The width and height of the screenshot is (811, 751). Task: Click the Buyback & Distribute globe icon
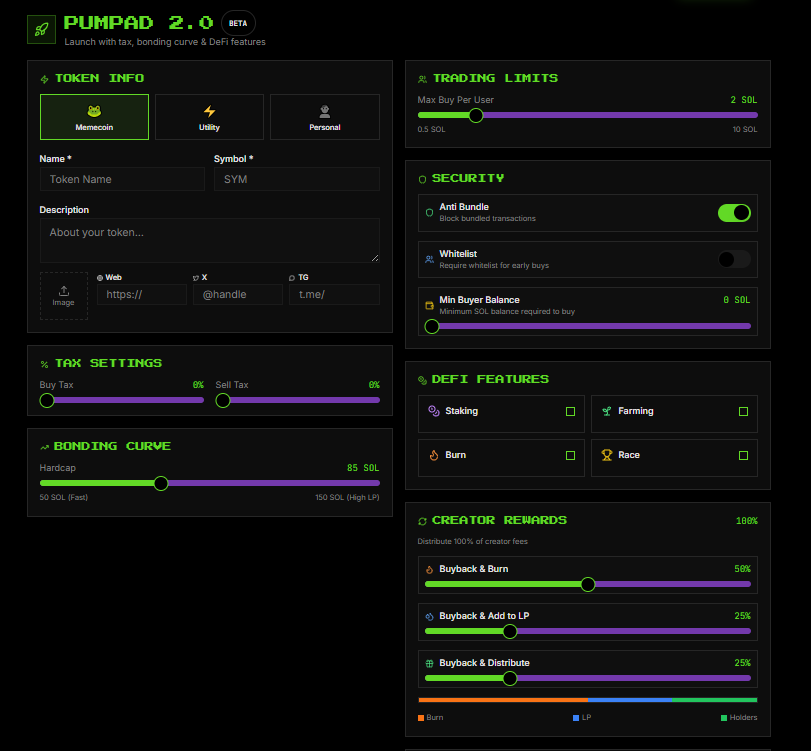(x=429, y=664)
